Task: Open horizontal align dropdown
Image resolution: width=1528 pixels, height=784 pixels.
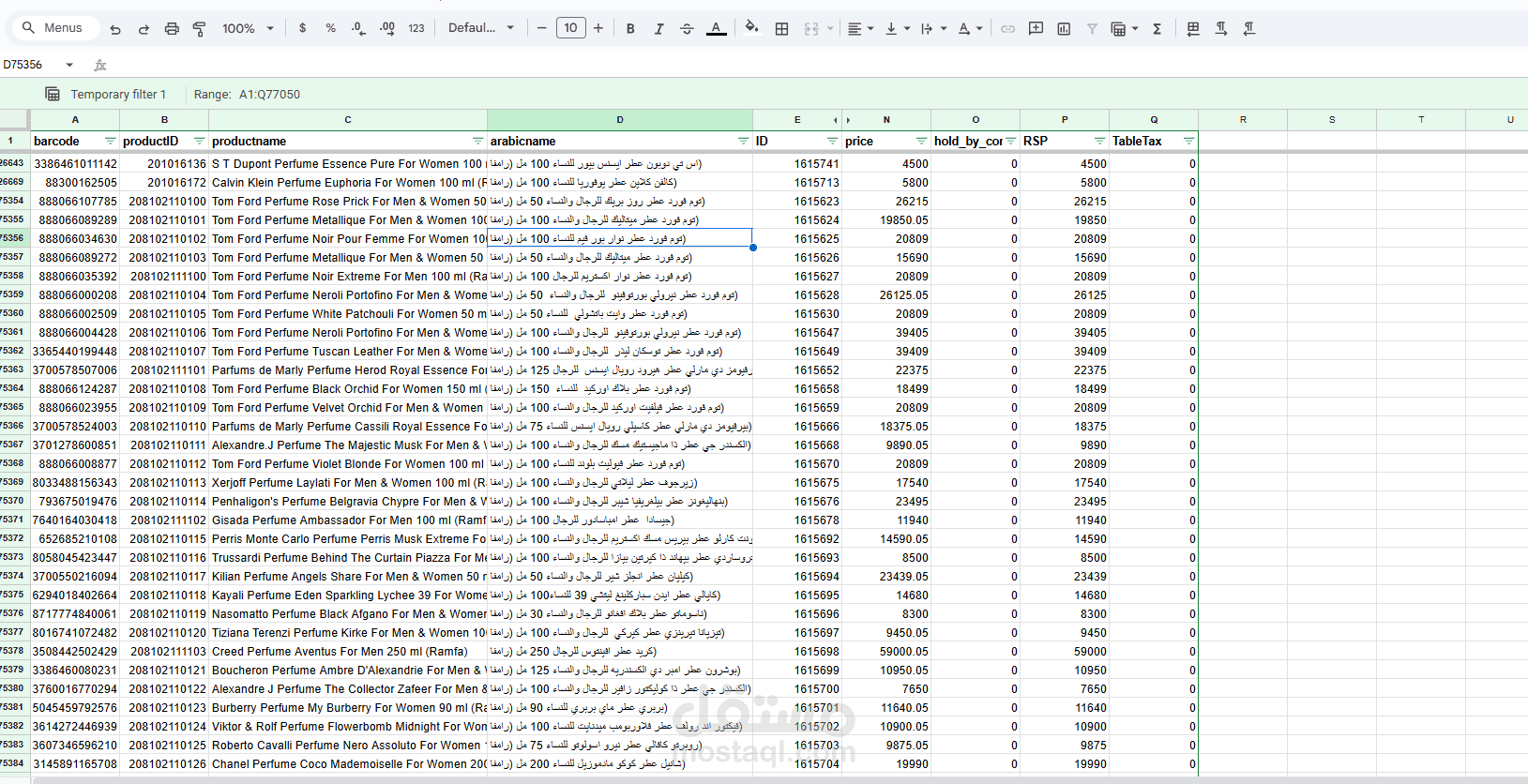Action: (860, 28)
